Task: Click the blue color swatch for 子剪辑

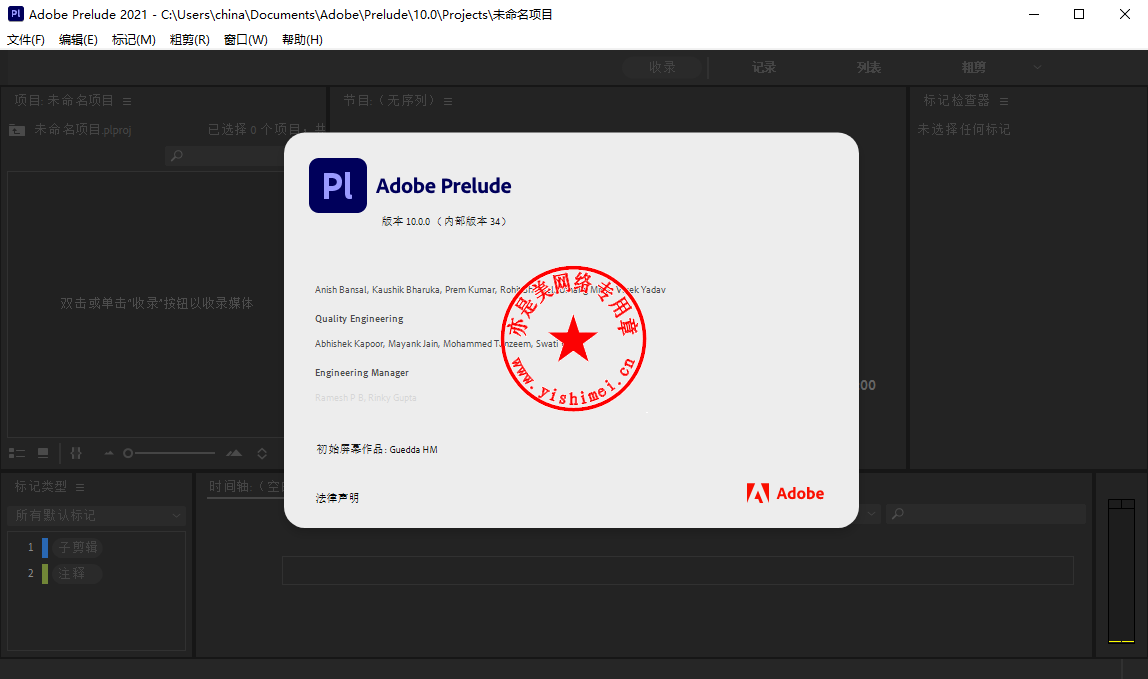Action: (45, 547)
